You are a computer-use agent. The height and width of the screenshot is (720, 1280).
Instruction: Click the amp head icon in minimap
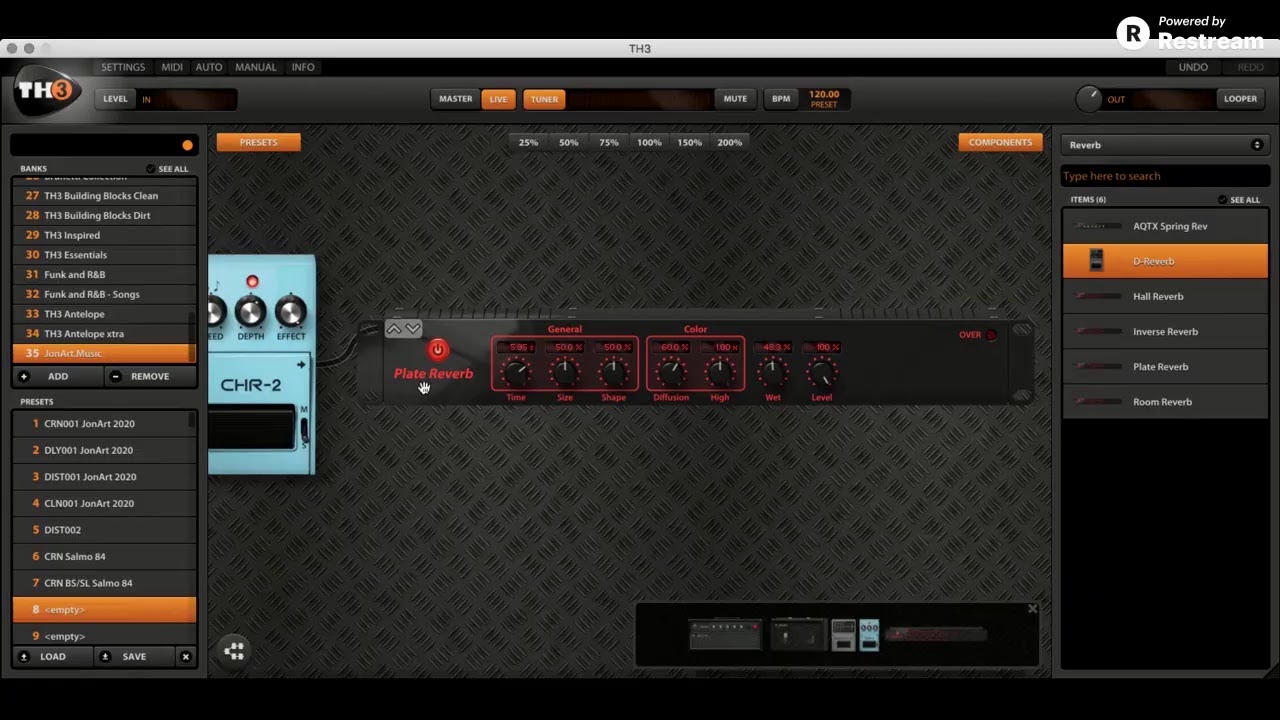point(725,635)
